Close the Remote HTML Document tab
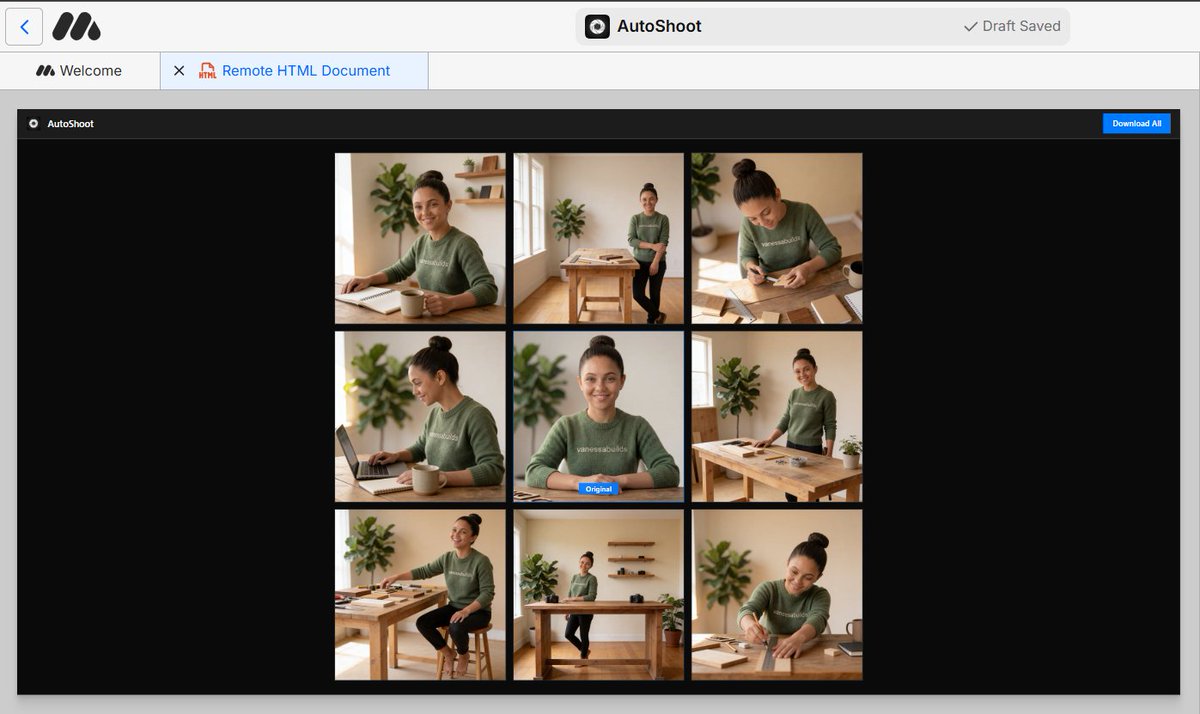This screenshot has height=714, width=1200. (x=179, y=71)
